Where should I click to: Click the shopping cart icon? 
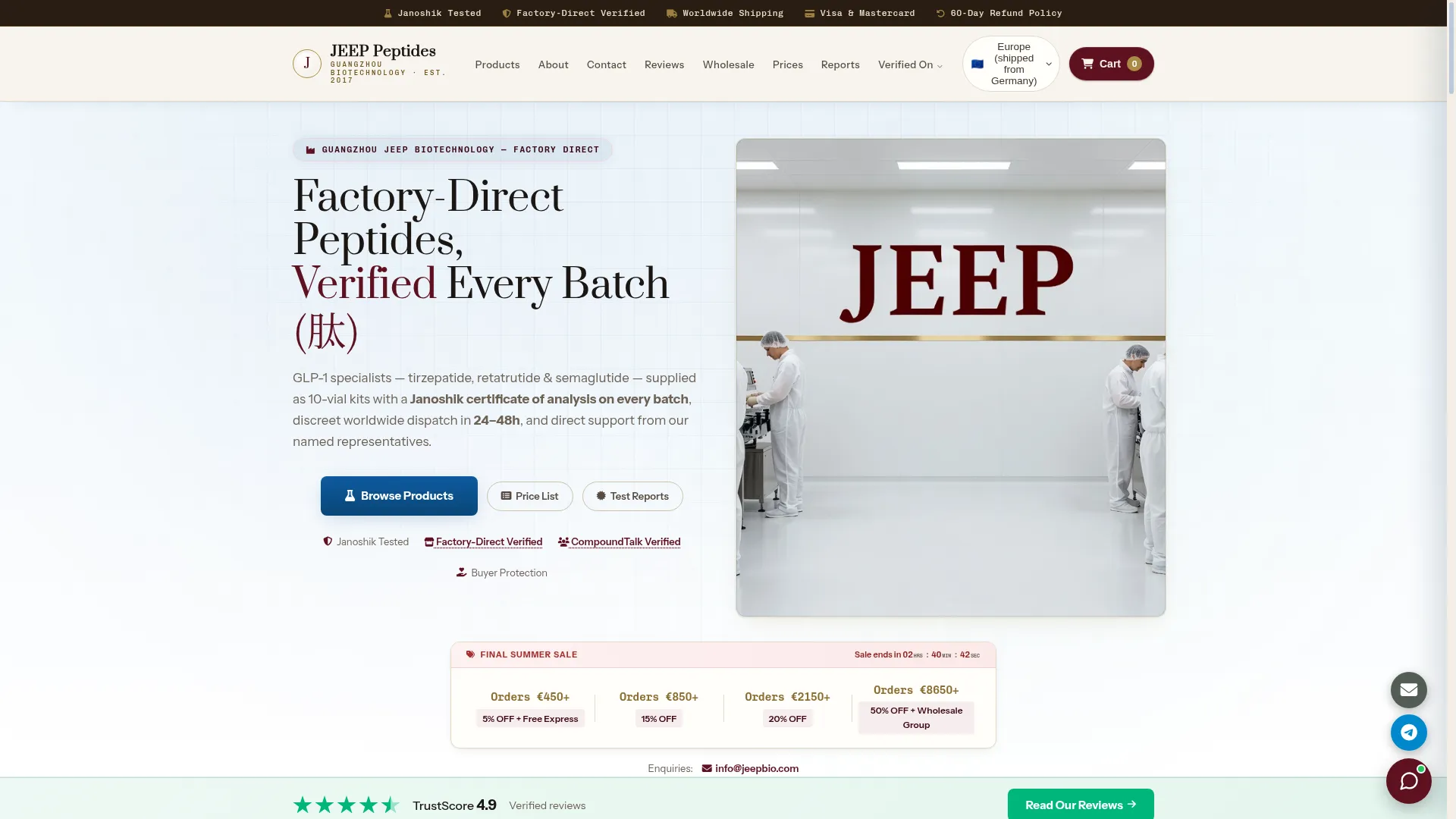pos(1087,64)
